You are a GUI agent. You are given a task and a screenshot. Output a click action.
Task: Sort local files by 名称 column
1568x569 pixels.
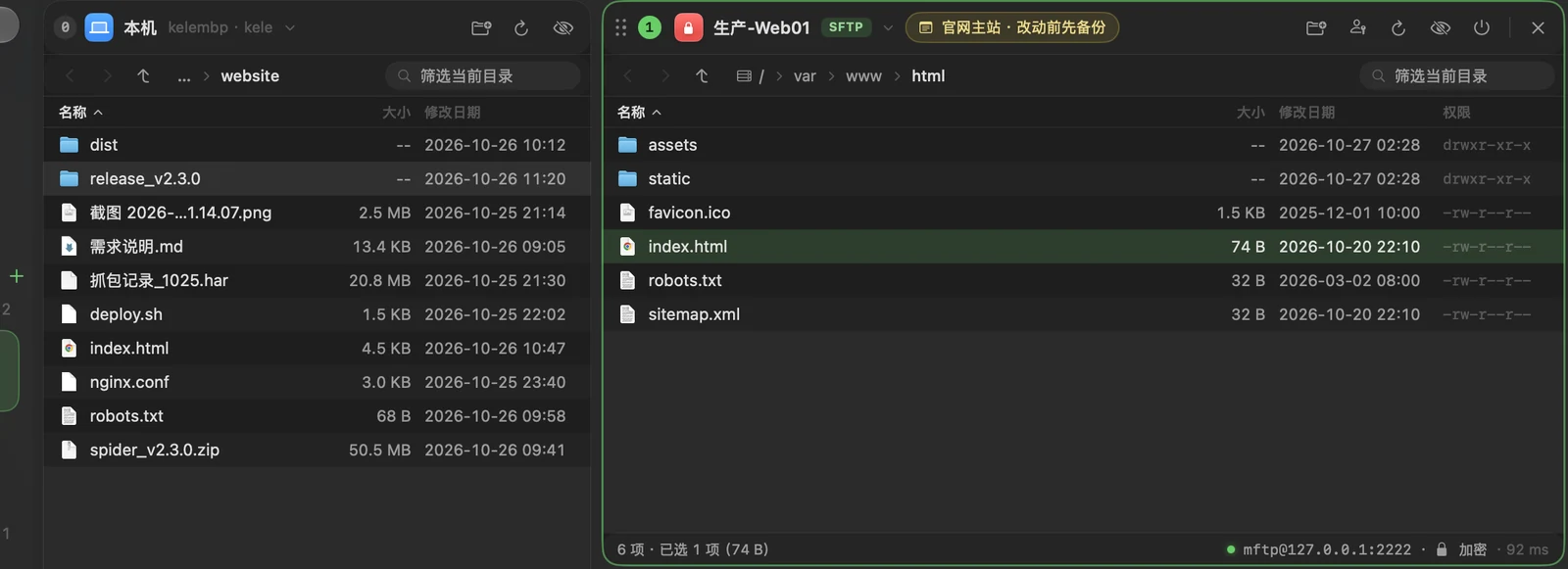tap(80, 112)
